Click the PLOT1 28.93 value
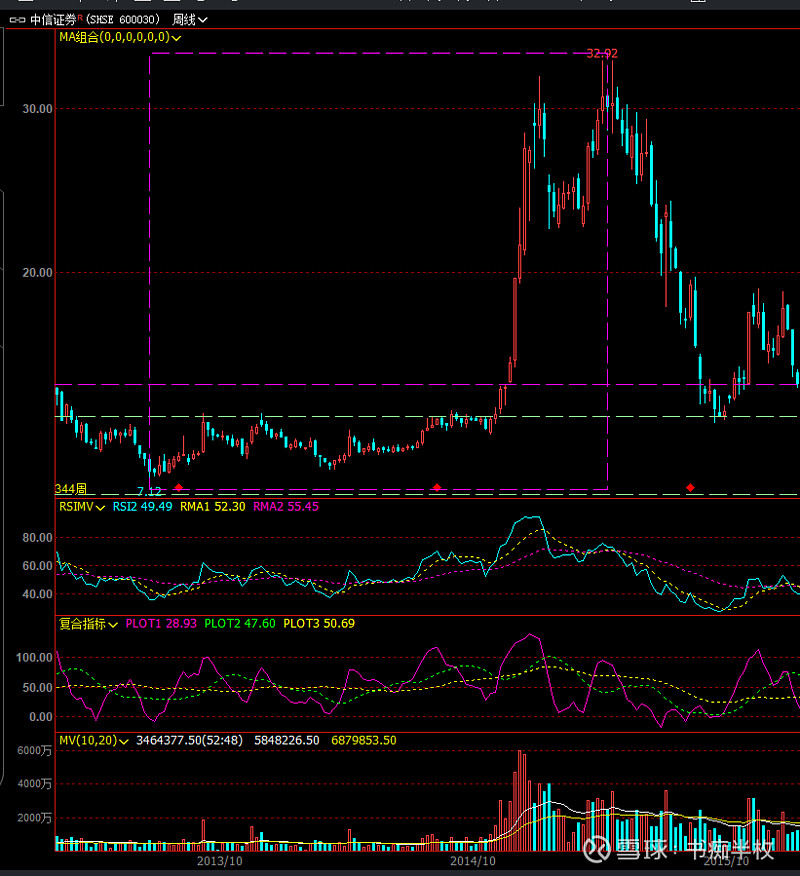This screenshot has width=800, height=876. (161, 623)
